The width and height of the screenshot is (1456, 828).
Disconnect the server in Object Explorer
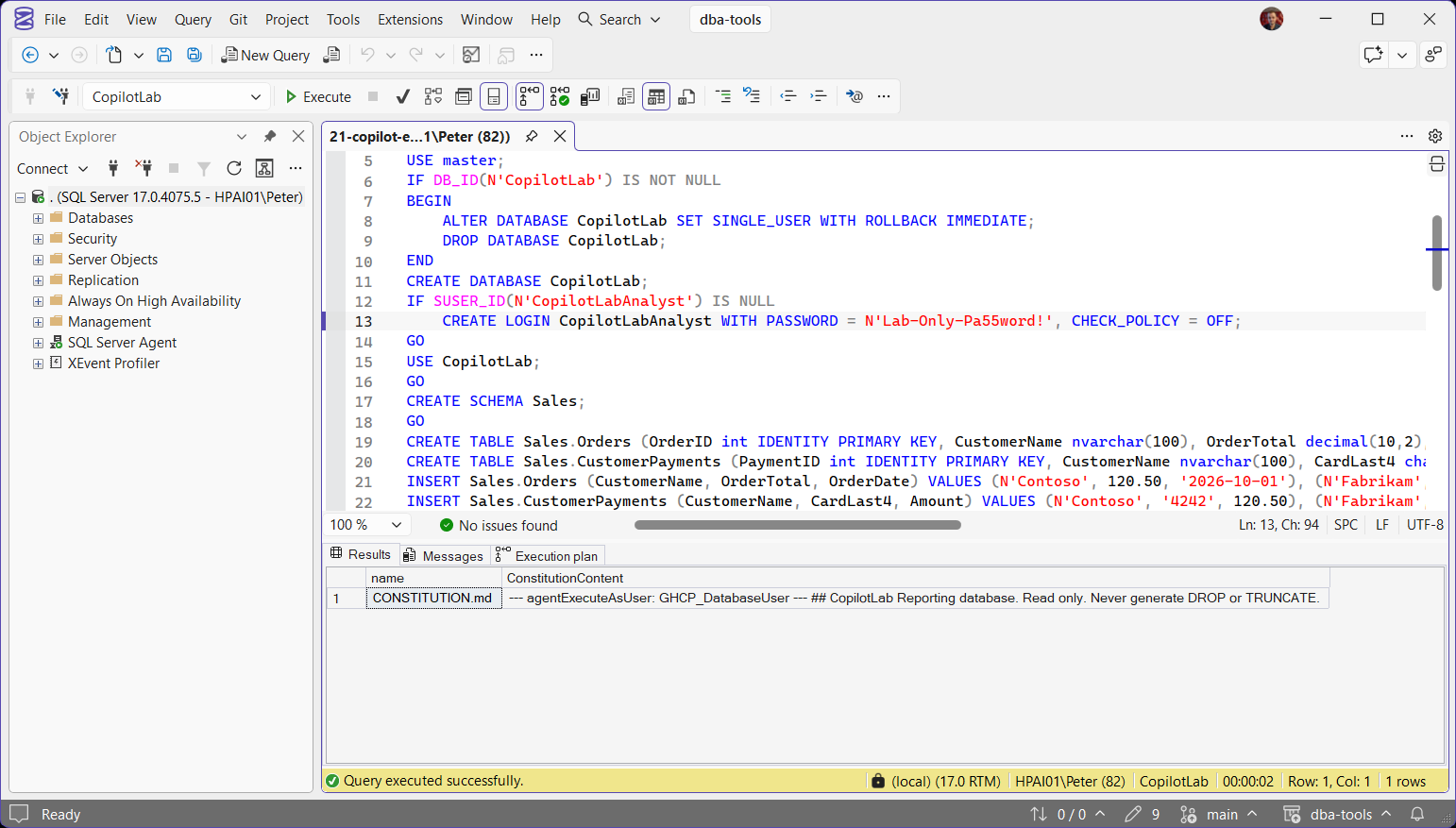(x=144, y=168)
